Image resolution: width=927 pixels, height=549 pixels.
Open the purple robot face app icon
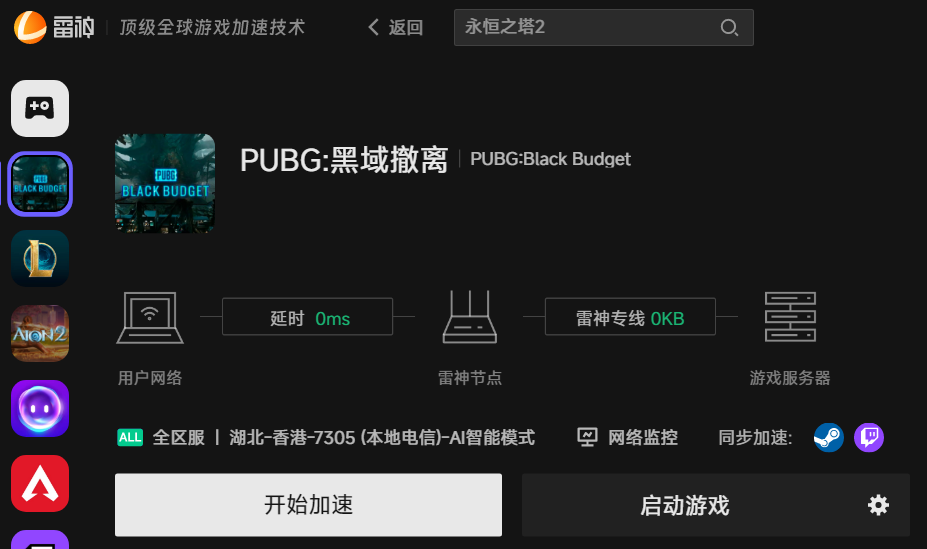tap(40, 408)
